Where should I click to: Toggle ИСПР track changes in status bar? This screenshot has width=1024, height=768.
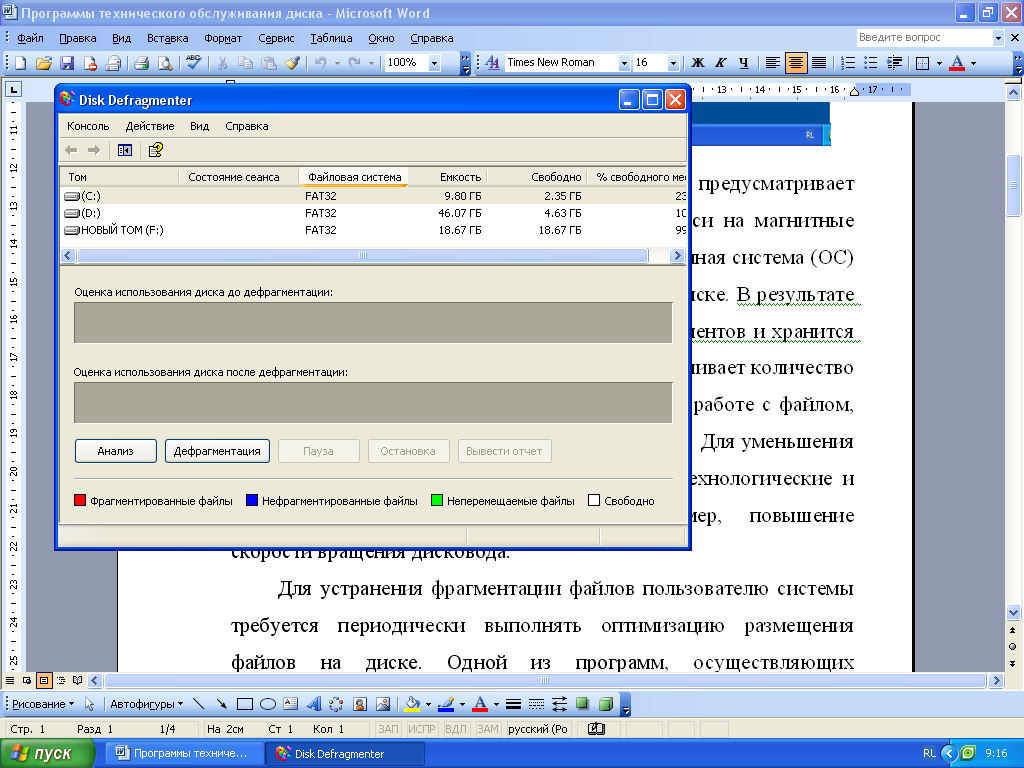(x=421, y=729)
